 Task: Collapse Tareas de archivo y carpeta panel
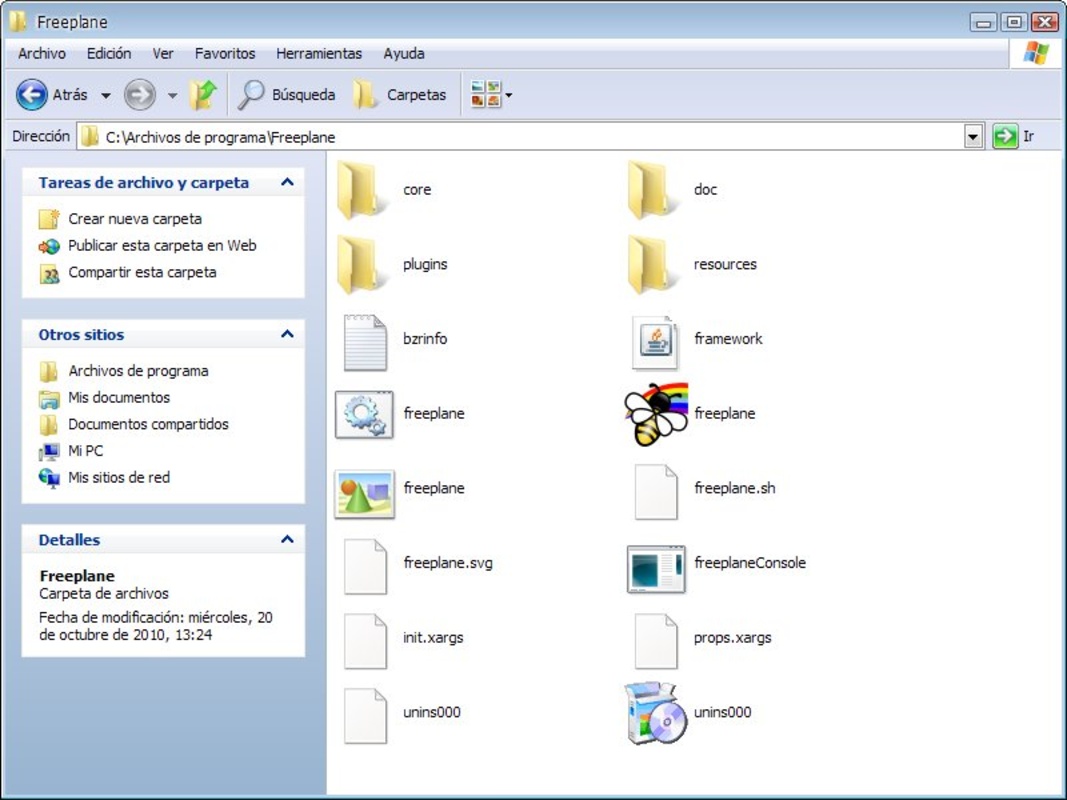[x=287, y=182]
